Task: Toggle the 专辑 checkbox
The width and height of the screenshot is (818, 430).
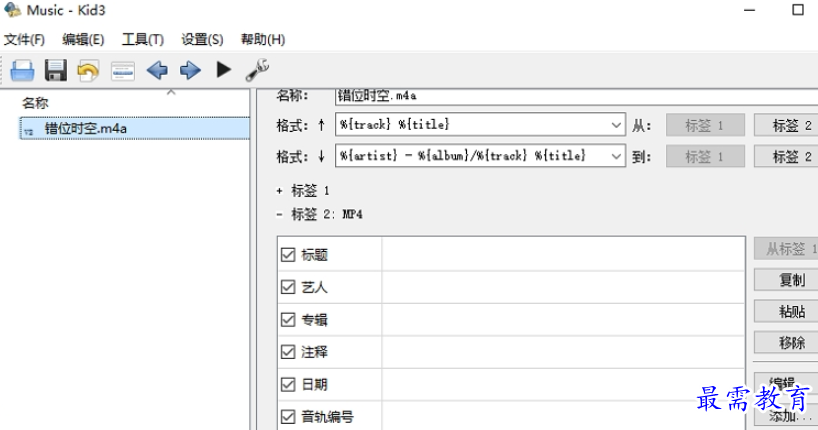Action: point(288,319)
